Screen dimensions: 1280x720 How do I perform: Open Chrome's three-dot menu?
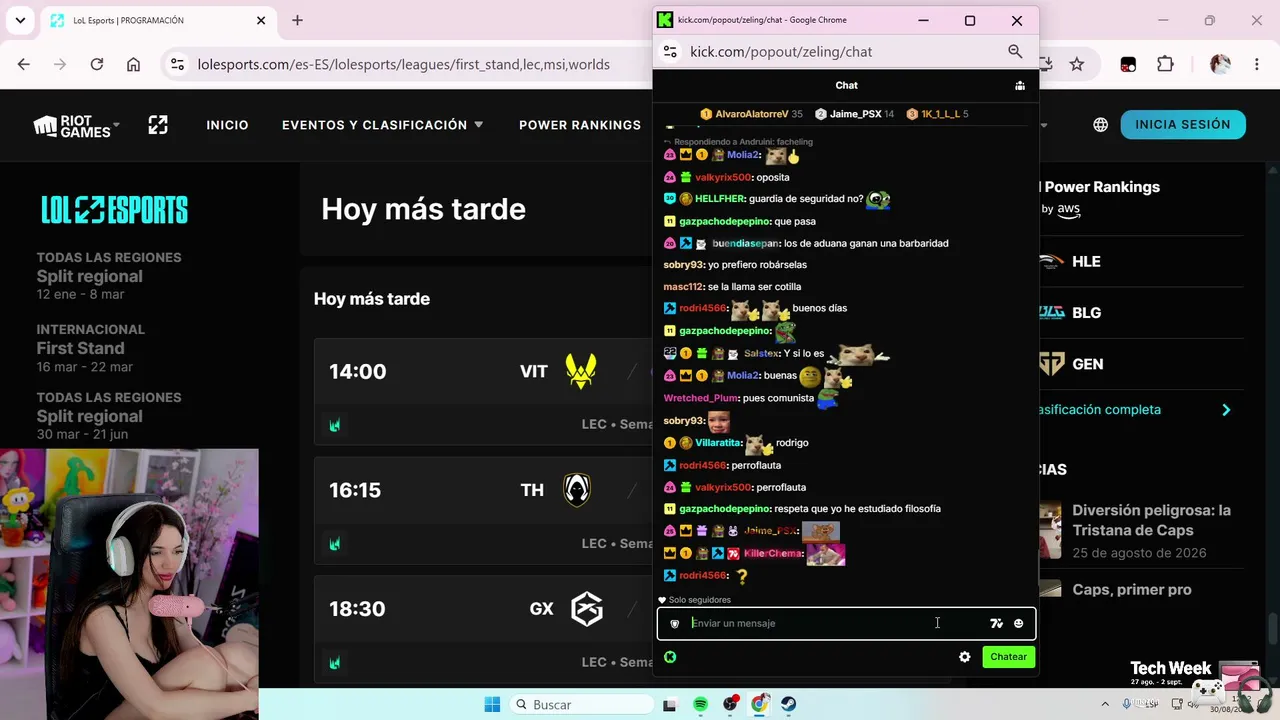click(x=1257, y=64)
